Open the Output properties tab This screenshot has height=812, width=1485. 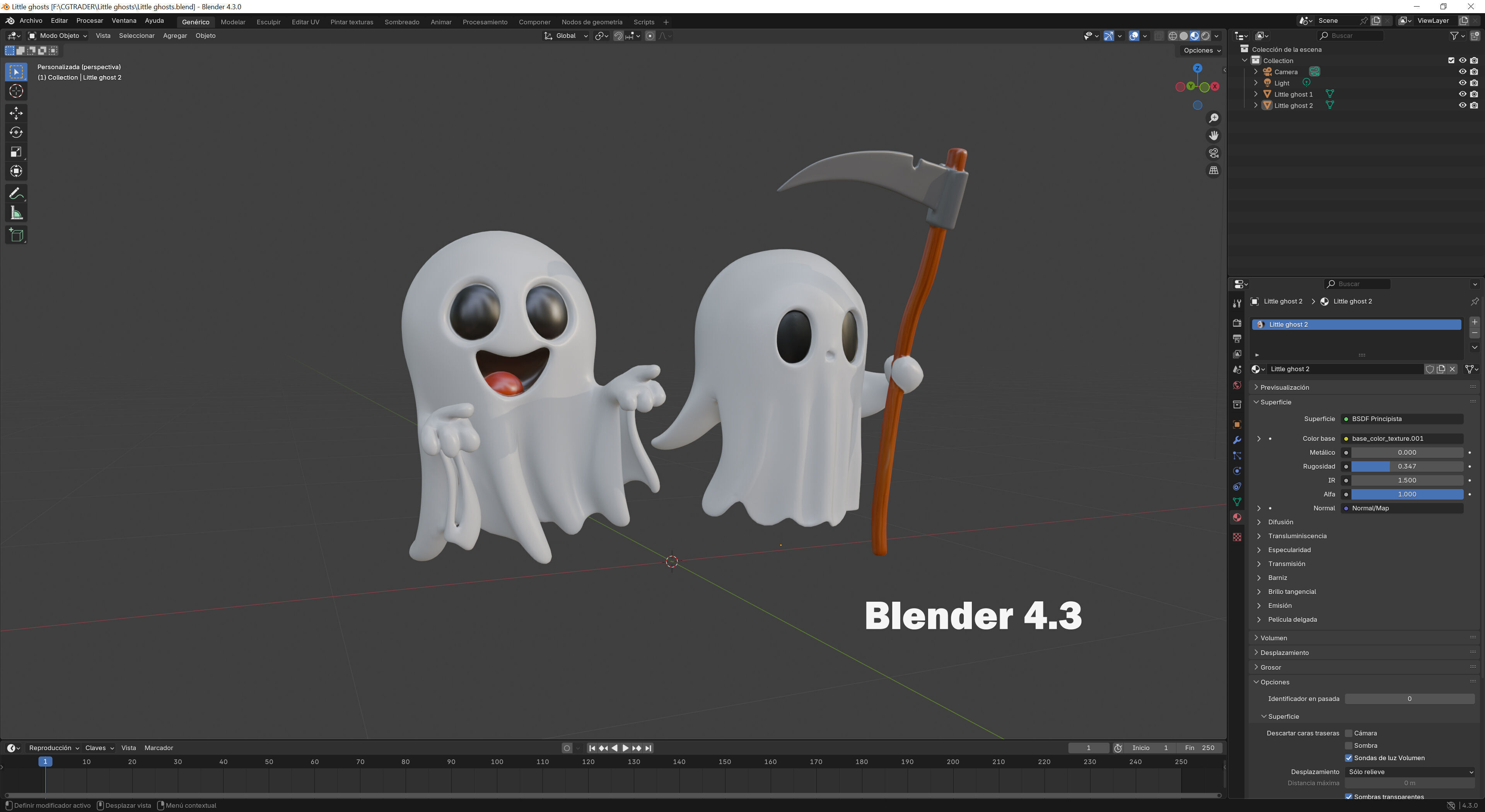[1237, 338]
